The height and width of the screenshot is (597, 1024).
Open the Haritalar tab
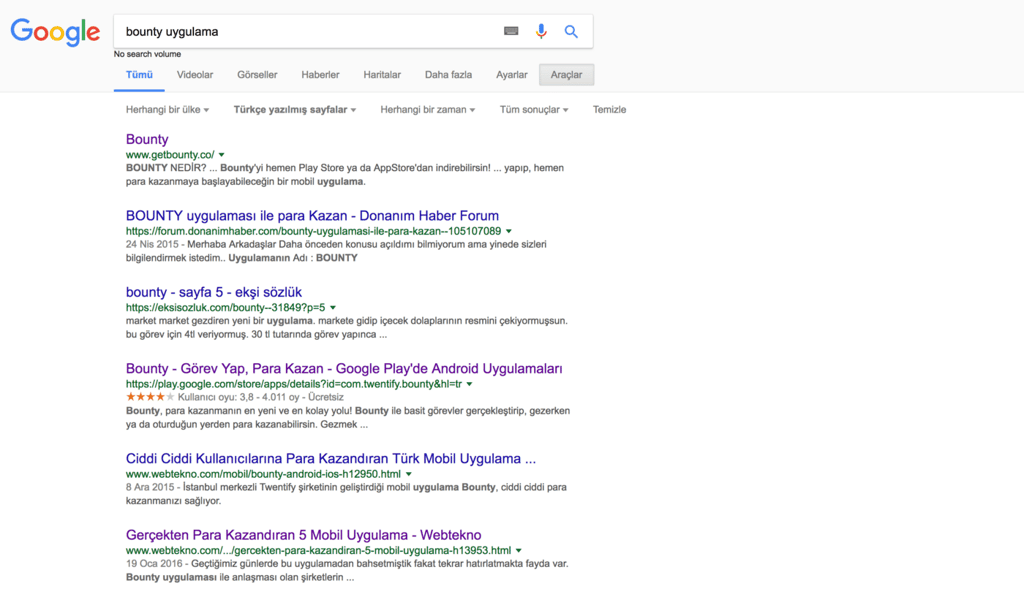coord(382,74)
